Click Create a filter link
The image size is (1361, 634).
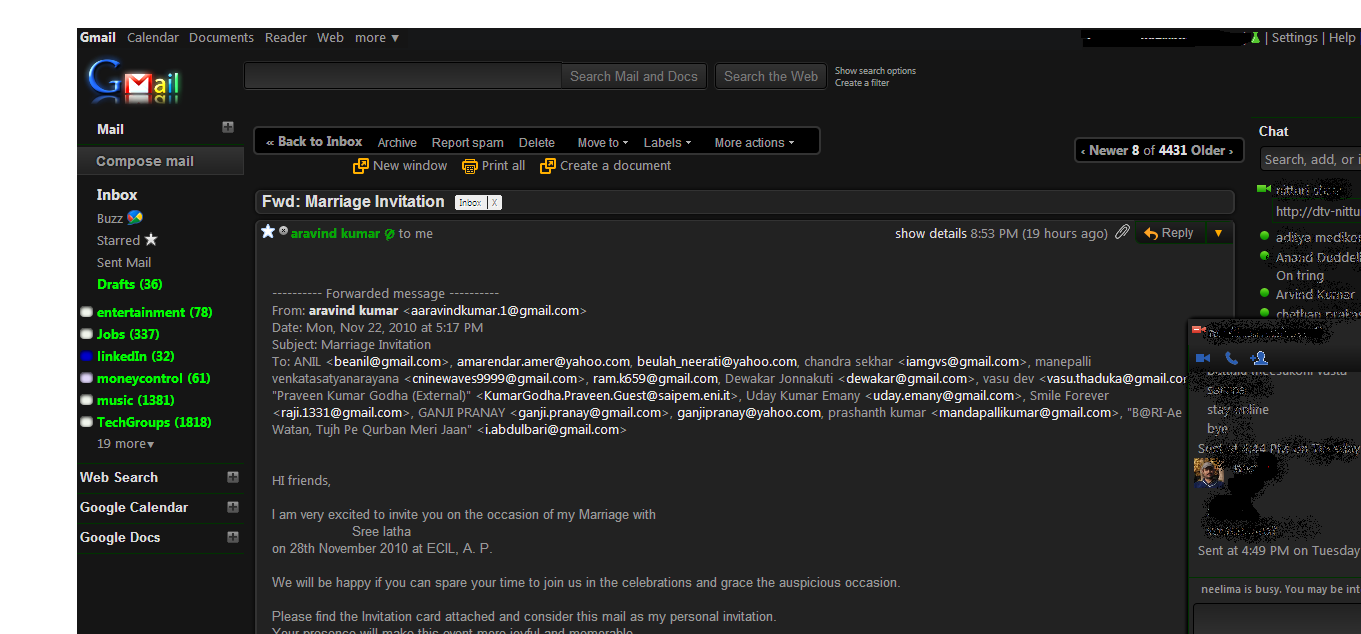click(862, 83)
